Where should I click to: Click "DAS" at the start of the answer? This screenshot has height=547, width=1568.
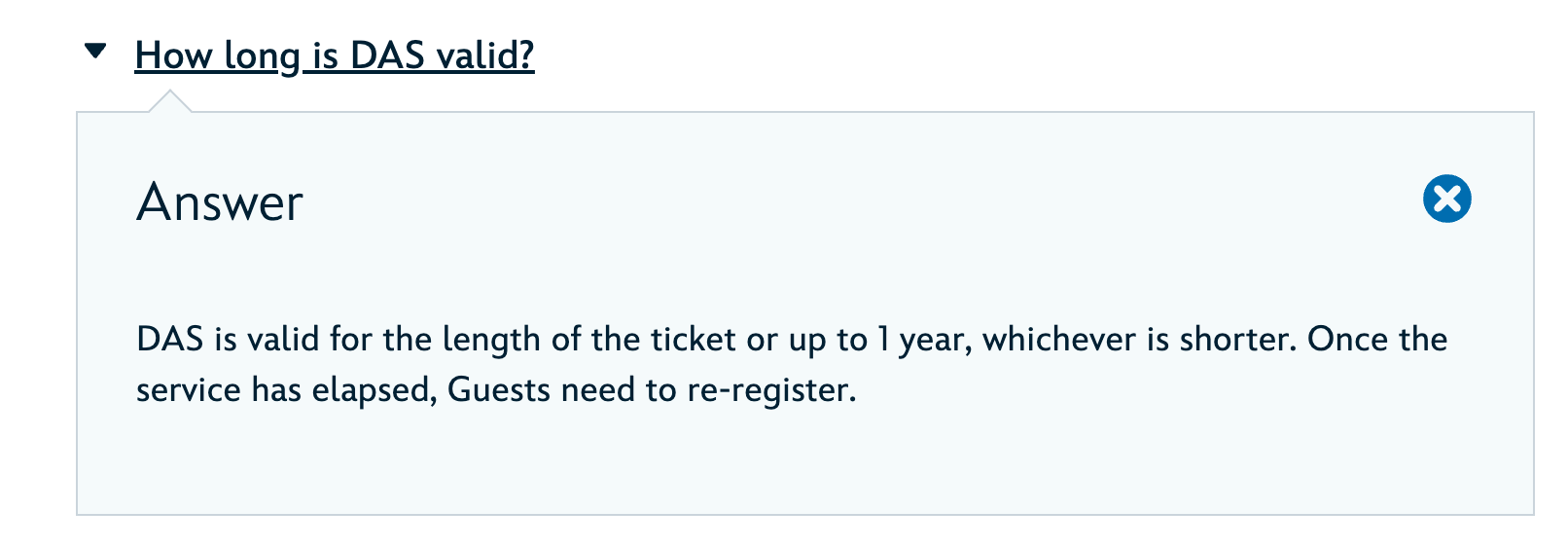point(169,340)
